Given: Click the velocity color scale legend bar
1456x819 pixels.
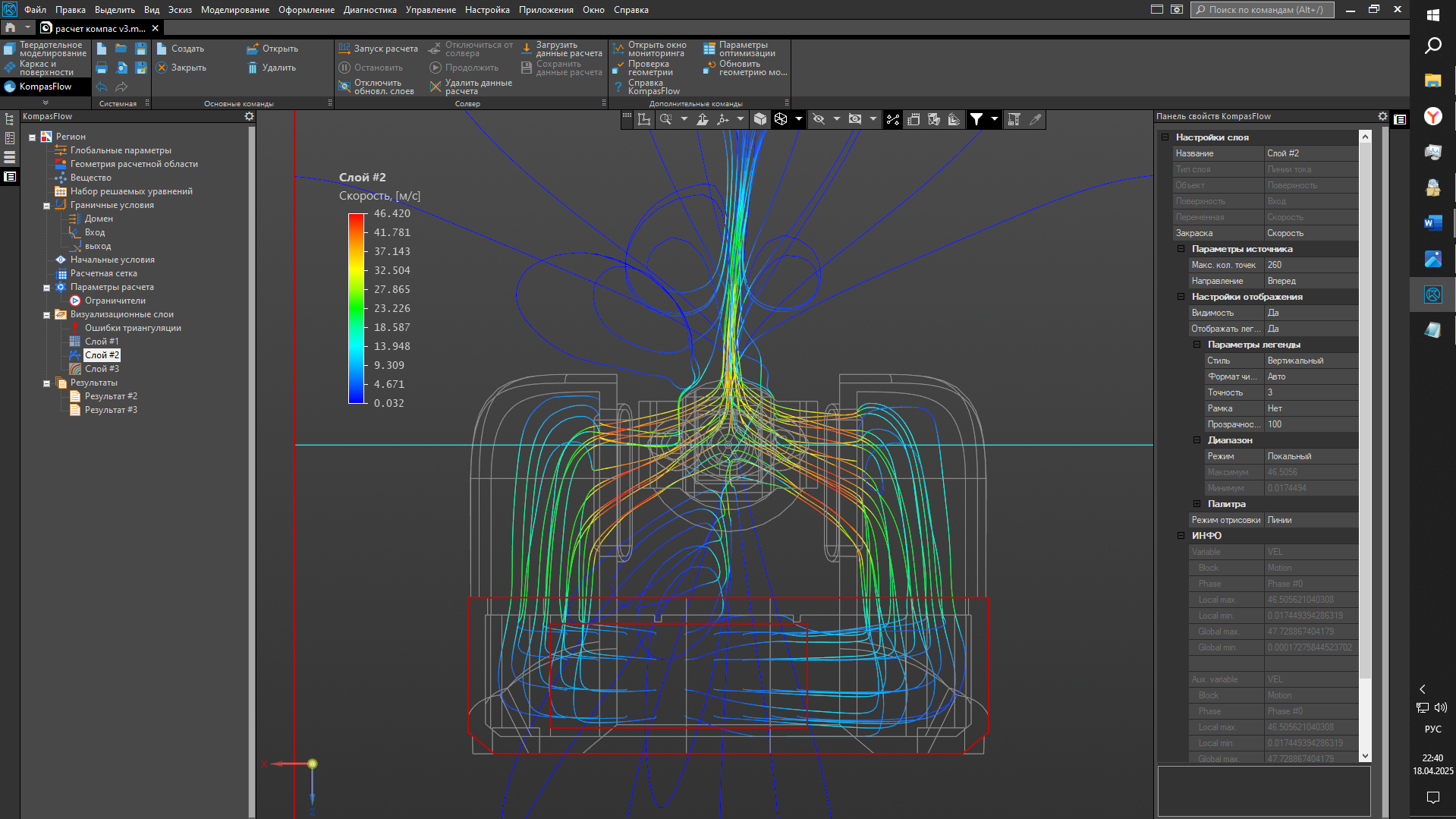Looking at the screenshot, I should [x=356, y=308].
